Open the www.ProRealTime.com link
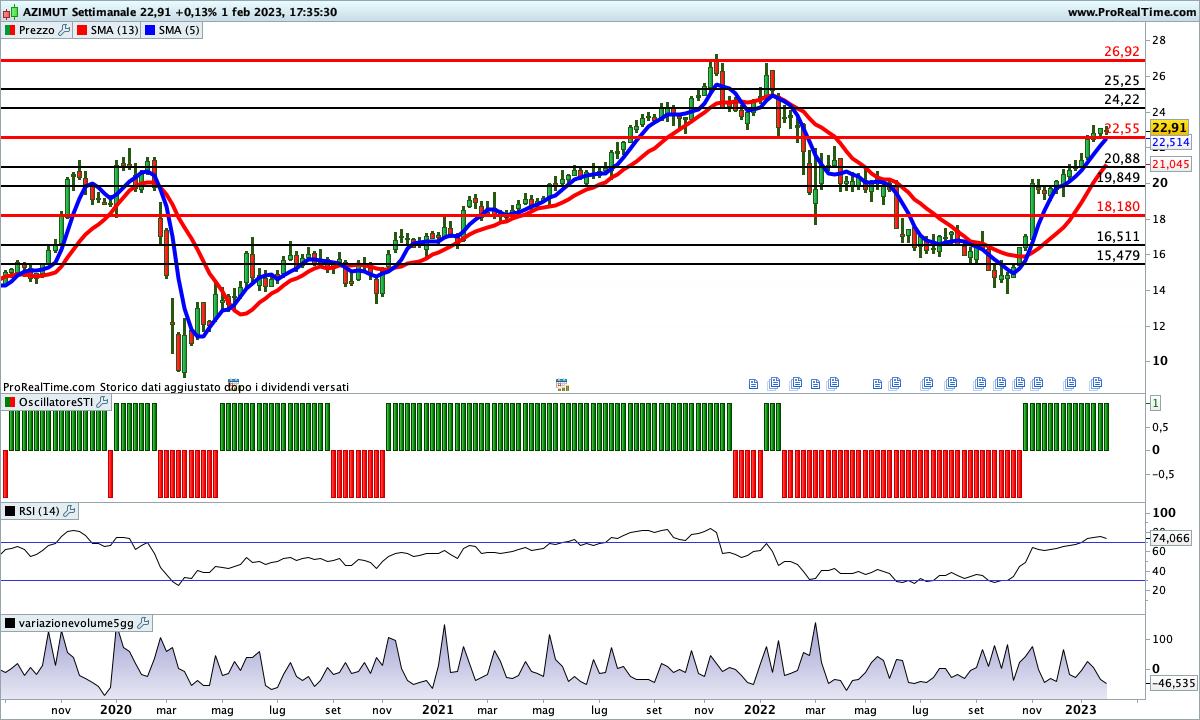The height and width of the screenshot is (720, 1200). (1132, 12)
